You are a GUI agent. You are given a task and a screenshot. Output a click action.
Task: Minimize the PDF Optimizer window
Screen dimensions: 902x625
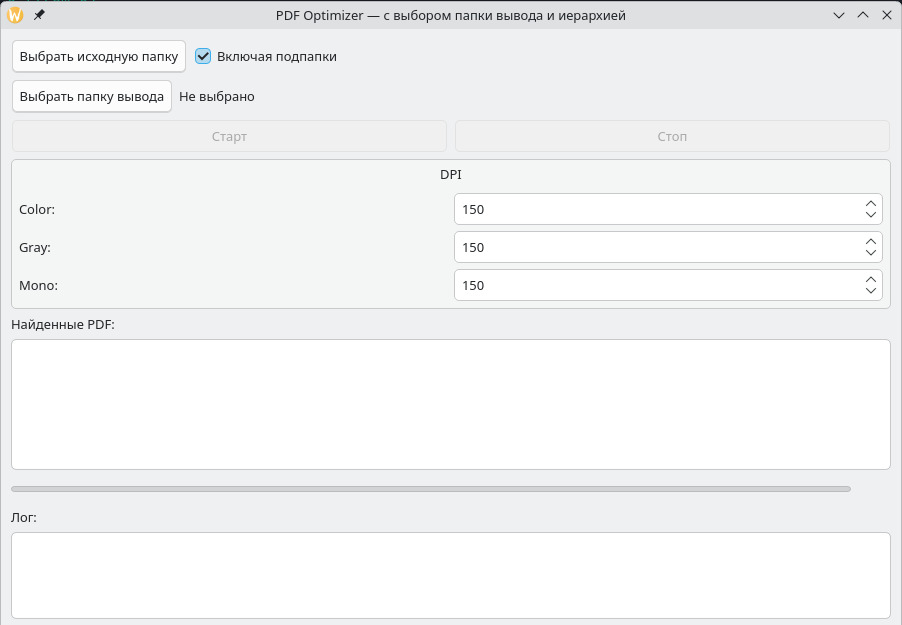click(x=840, y=15)
